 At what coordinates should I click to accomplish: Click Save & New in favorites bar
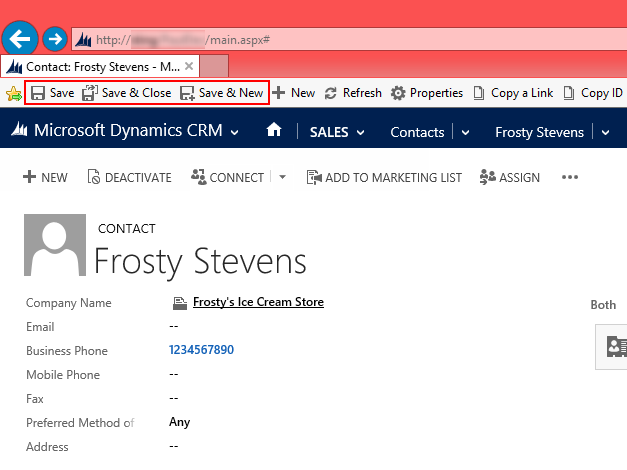tap(221, 93)
